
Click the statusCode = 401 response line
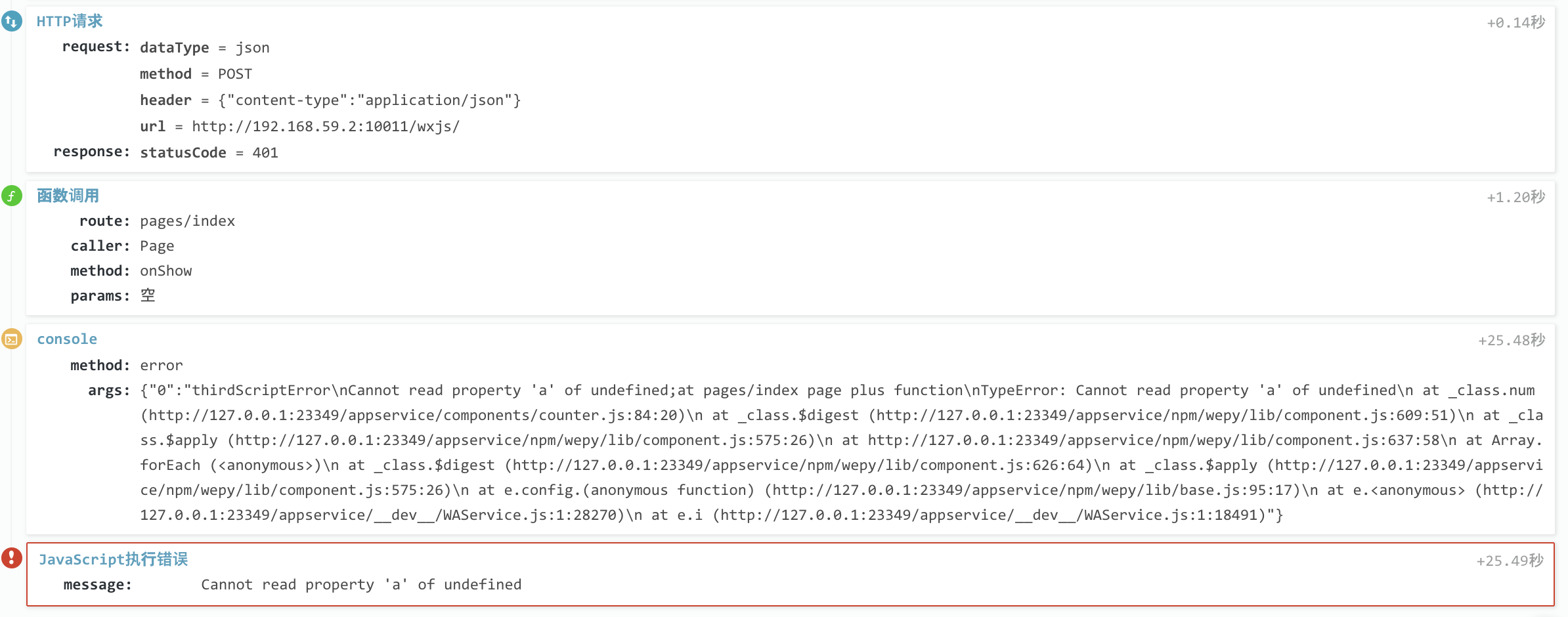pyautogui.click(x=209, y=153)
